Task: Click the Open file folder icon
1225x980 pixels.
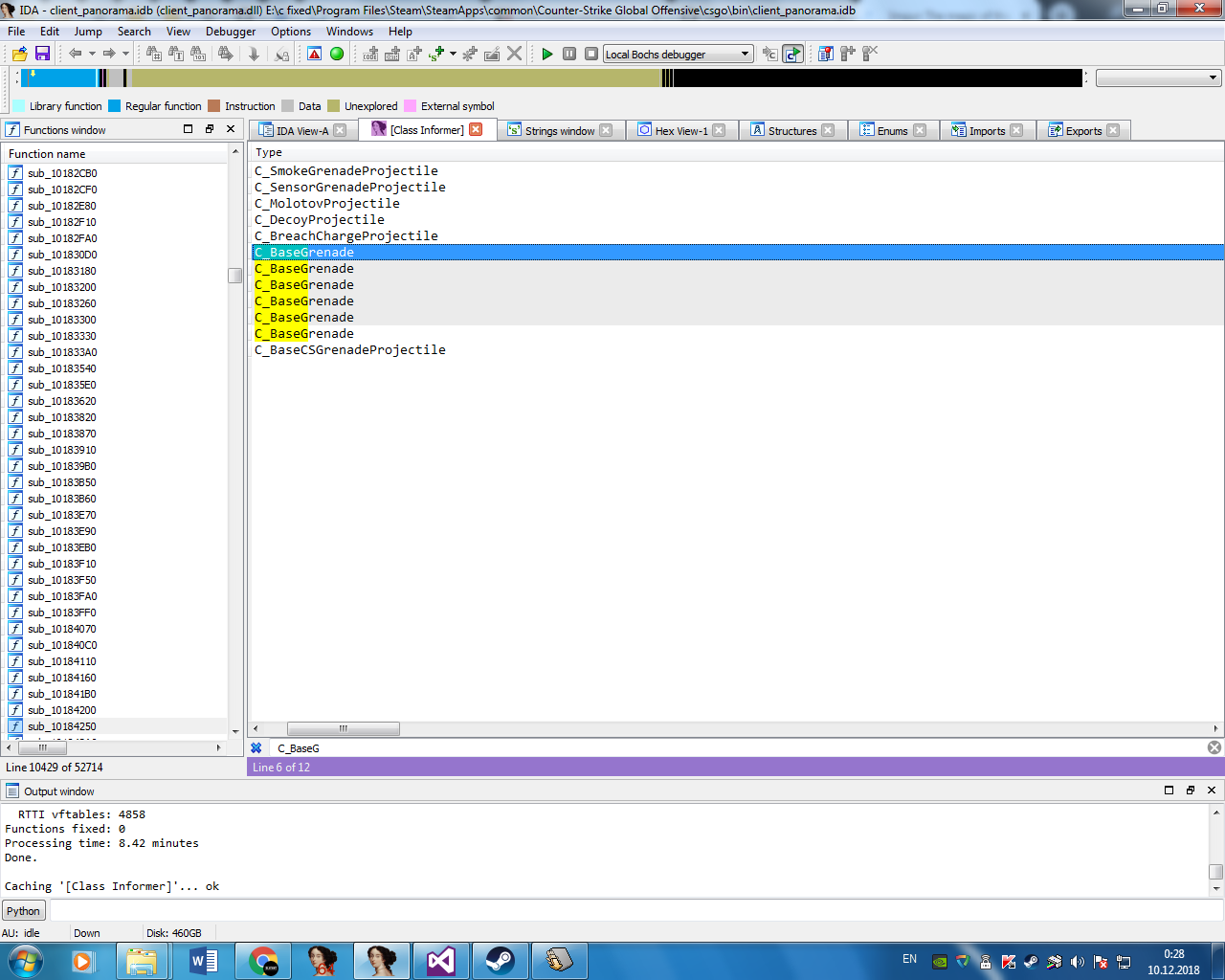Action: pyautogui.click(x=19, y=54)
